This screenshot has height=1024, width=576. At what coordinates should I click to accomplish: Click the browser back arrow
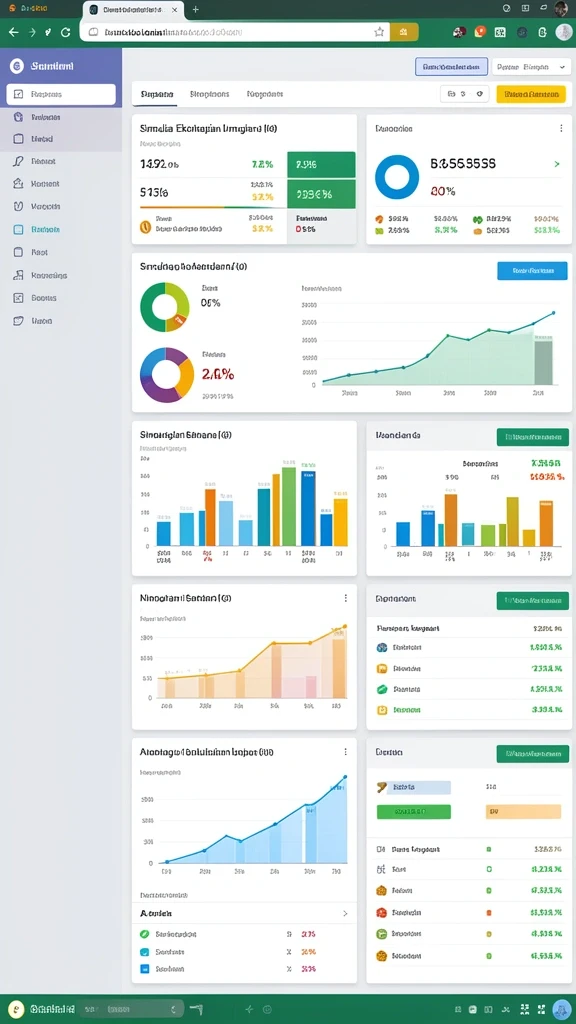(13, 32)
